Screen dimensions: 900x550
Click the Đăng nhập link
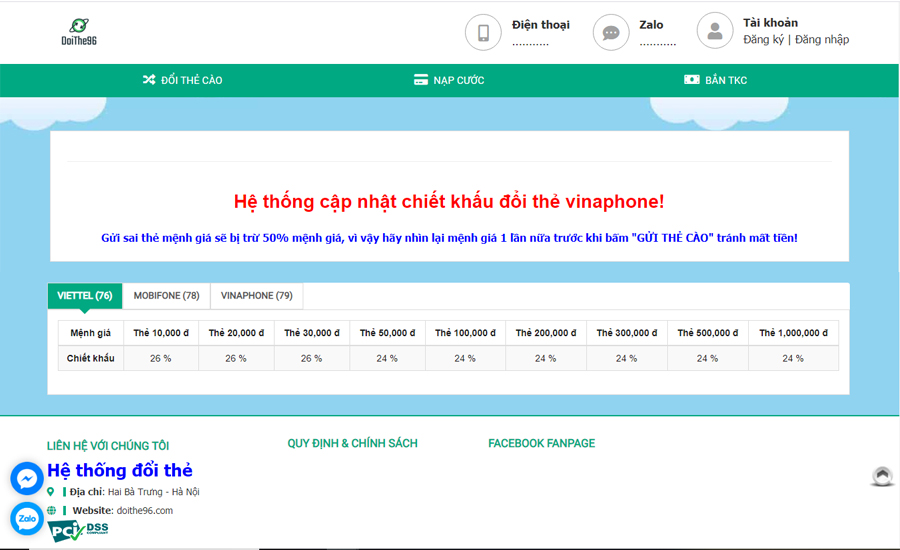822,40
